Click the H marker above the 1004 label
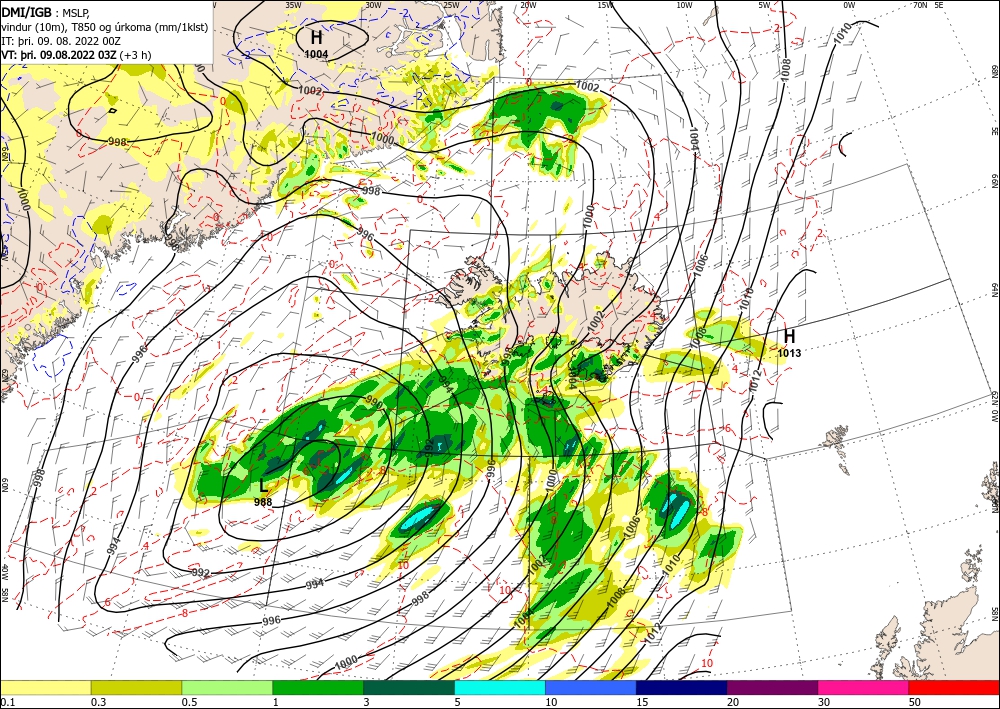This screenshot has height=709, width=1000. pos(316,37)
